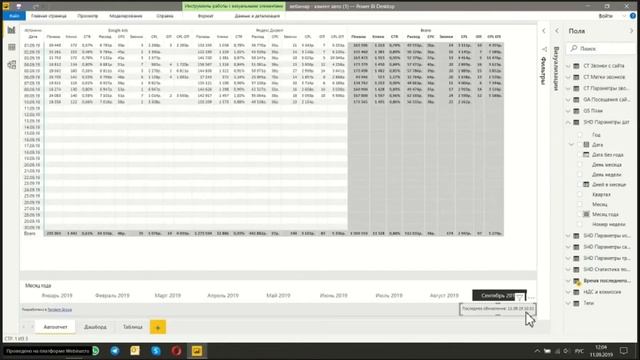Check the Месяц field checkbox

point(580,204)
